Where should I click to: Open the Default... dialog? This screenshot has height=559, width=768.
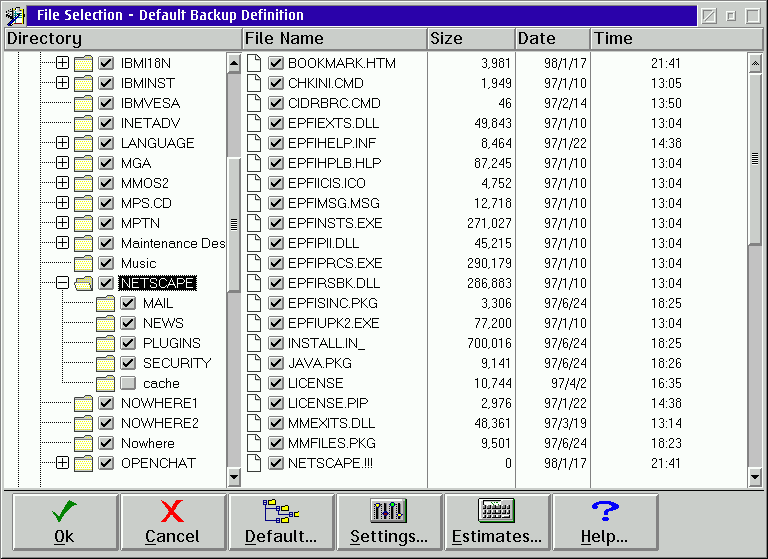tap(281, 522)
